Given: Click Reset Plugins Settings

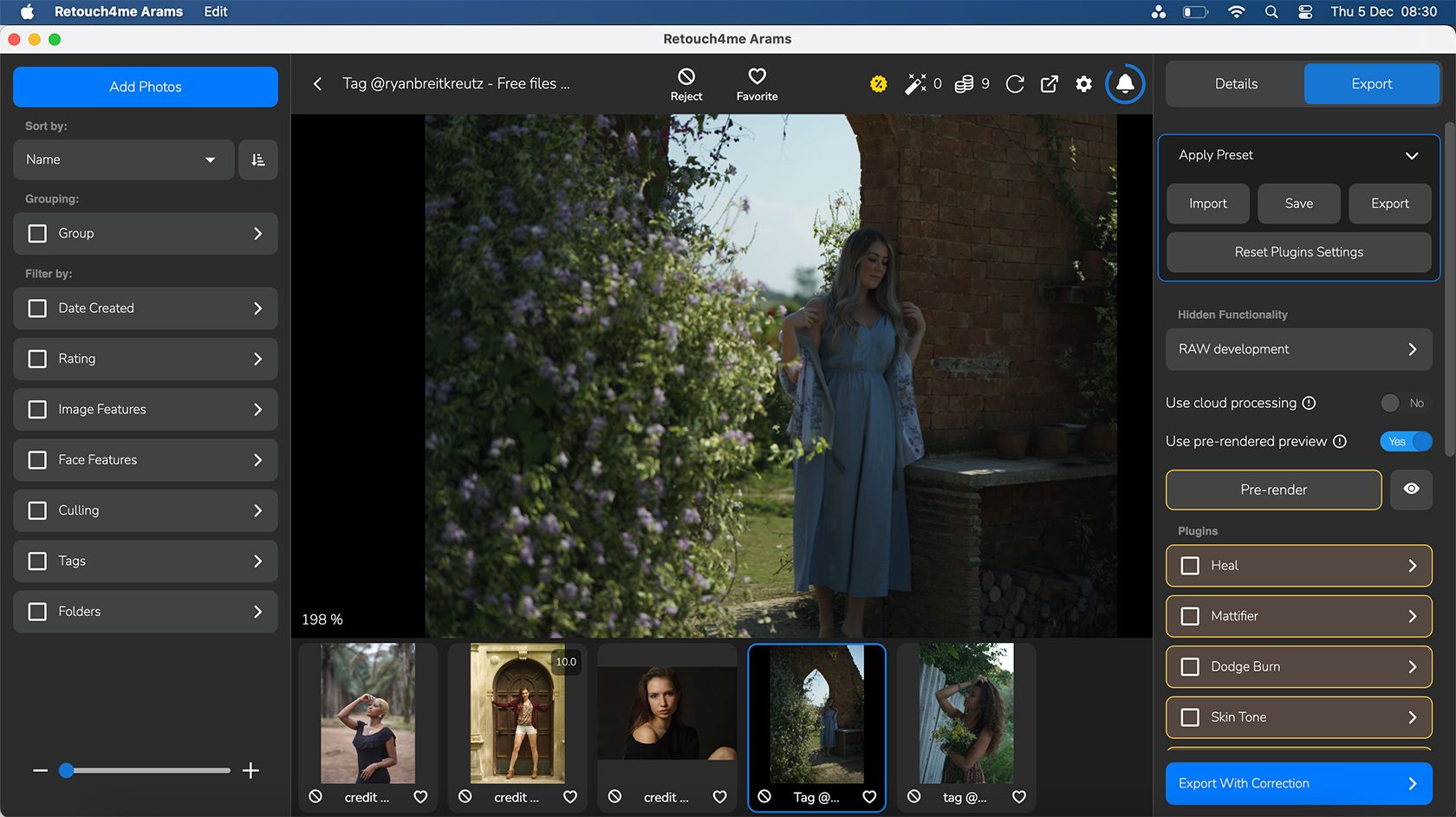Looking at the screenshot, I should 1298,252.
